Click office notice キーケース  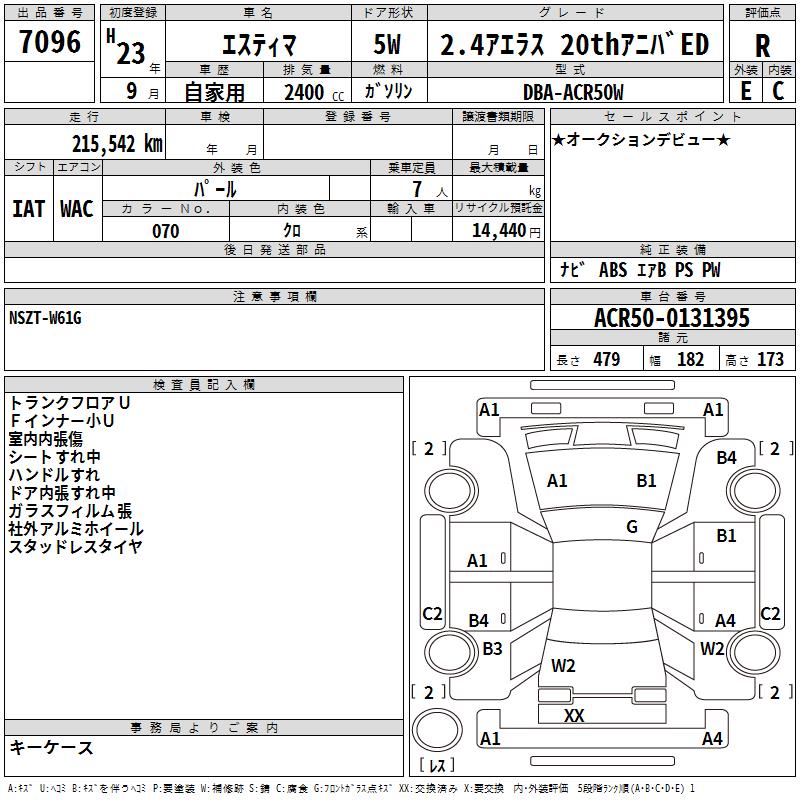click(52, 747)
